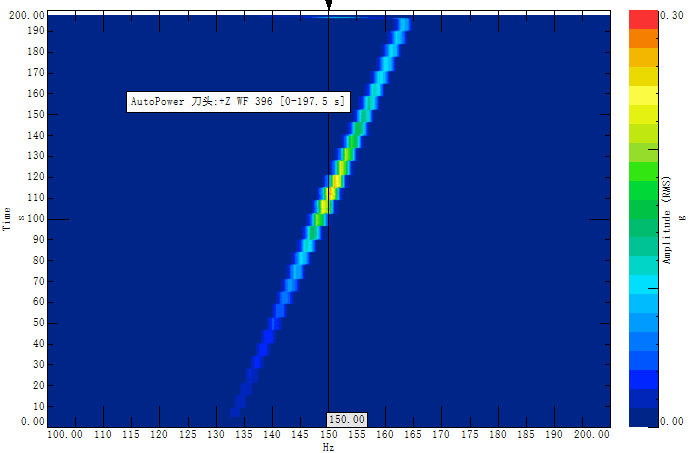Click the 135 tick on the frequency axis
This screenshot has width=691, height=453.
244,434
